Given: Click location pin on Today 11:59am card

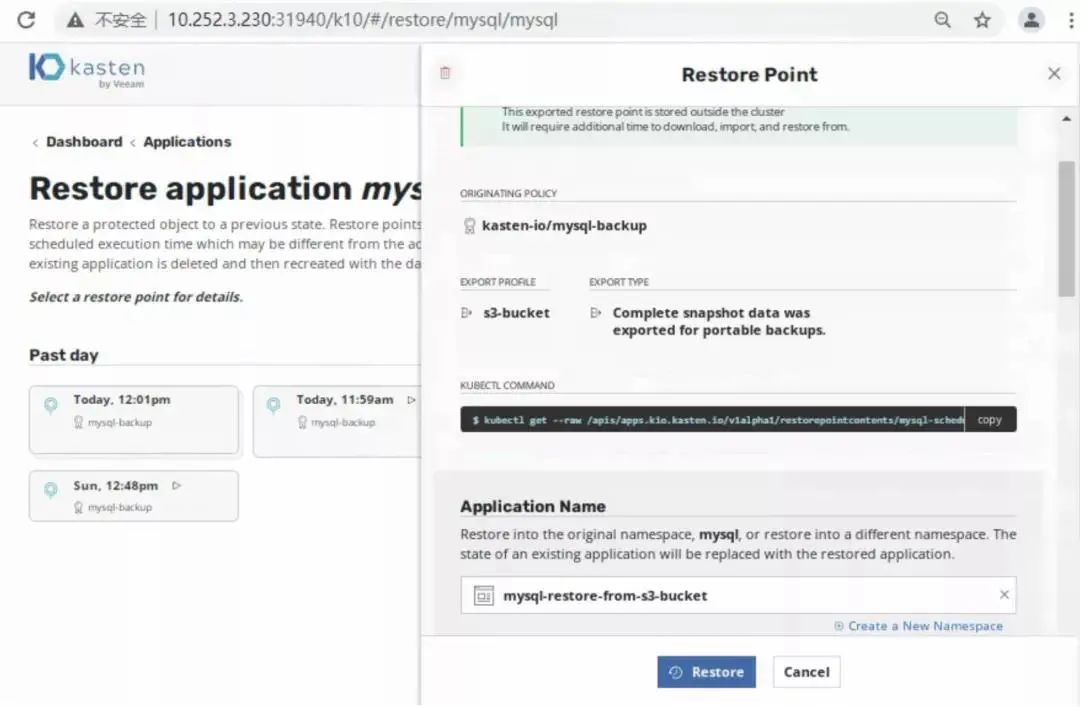Looking at the screenshot, I should pos(273,405).
